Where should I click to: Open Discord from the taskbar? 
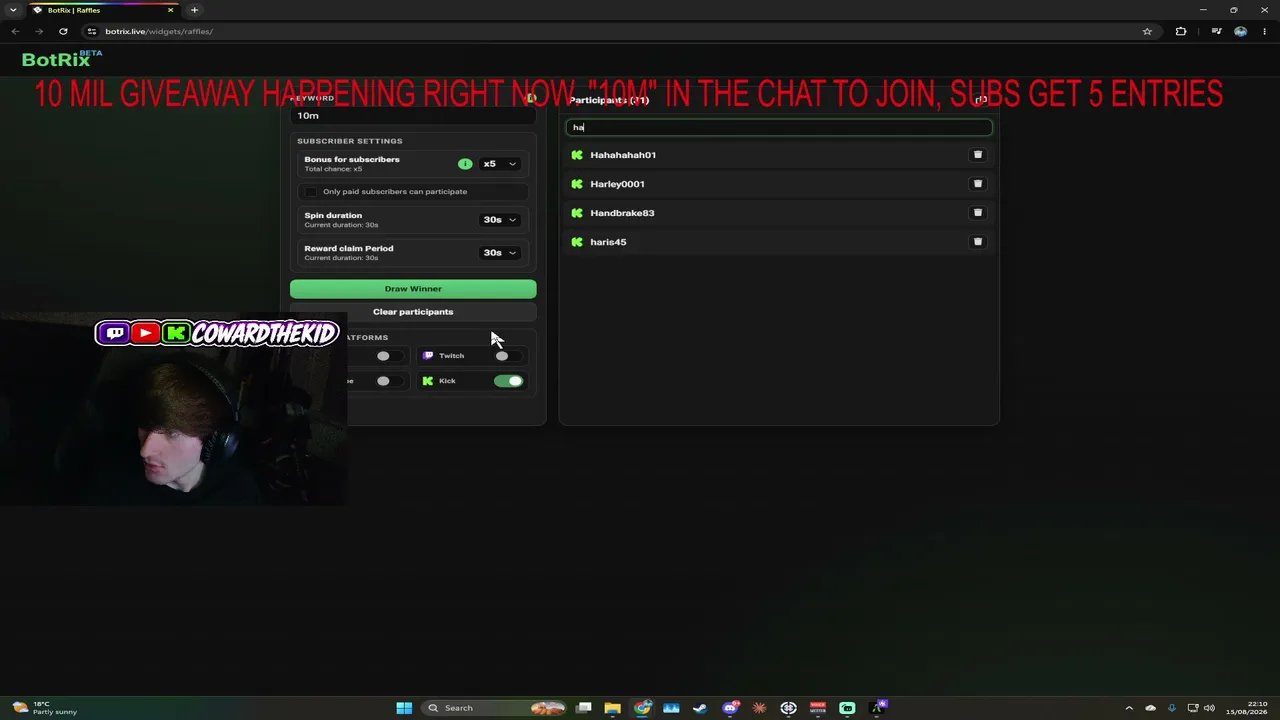click(x=731, y=708)
